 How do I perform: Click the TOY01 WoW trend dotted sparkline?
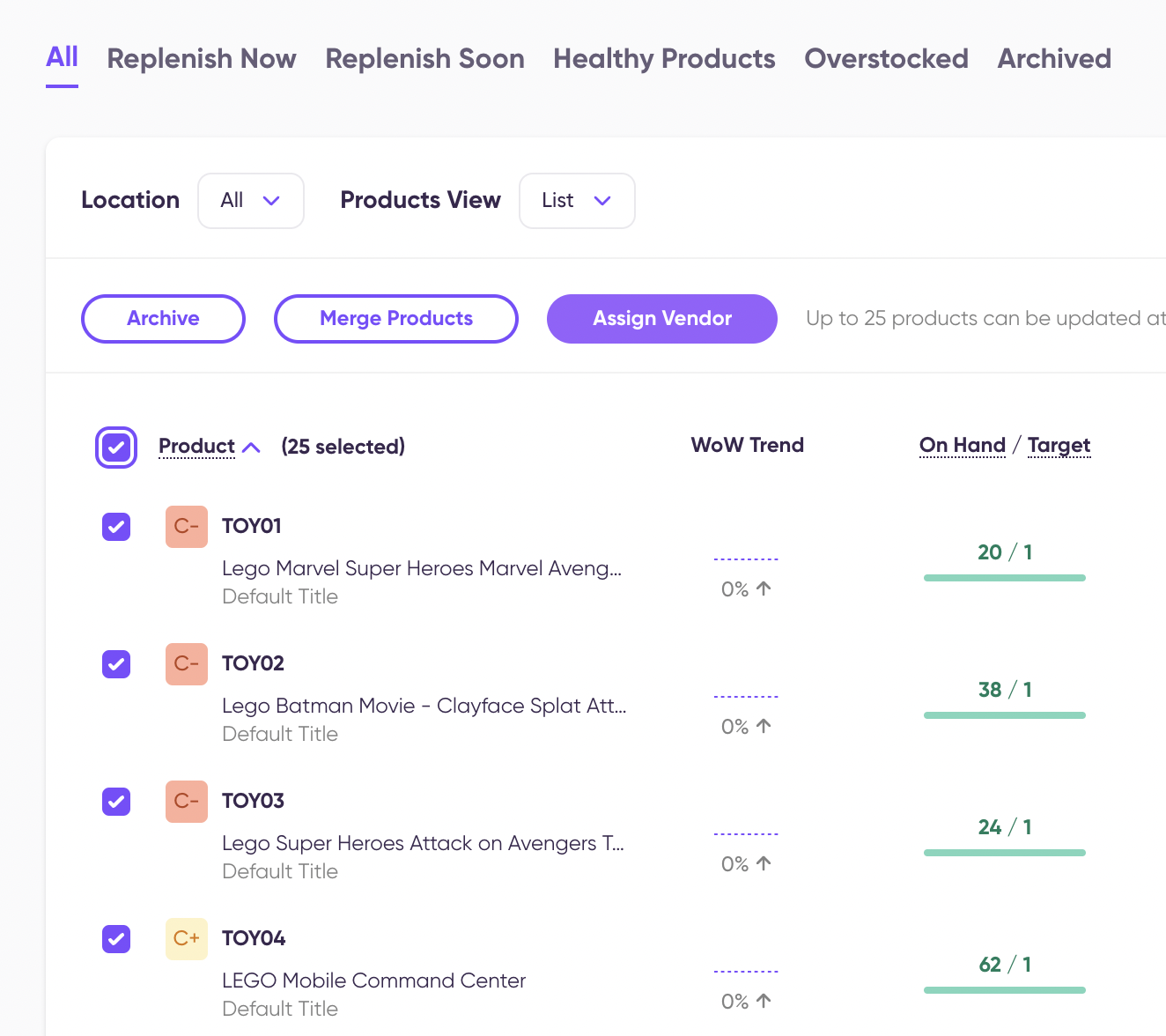pyautogui.click(x=746, y=559)
